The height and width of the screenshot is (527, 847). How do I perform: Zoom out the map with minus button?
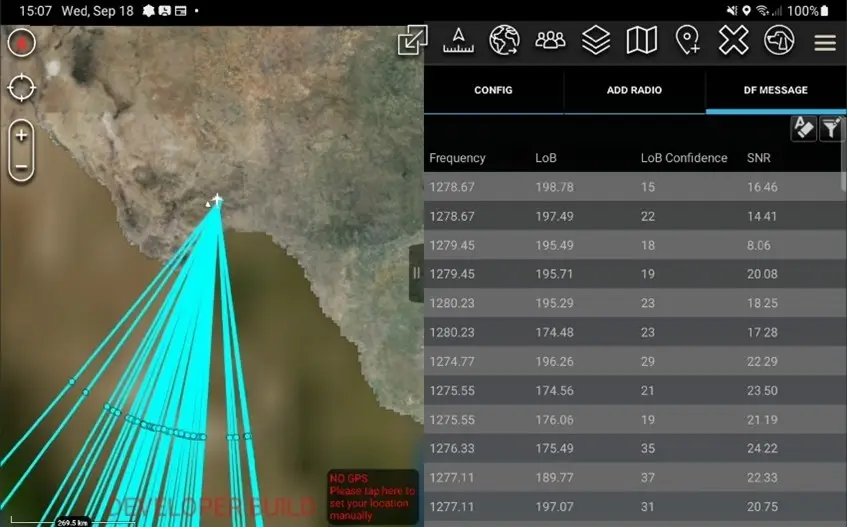[21, 166]
